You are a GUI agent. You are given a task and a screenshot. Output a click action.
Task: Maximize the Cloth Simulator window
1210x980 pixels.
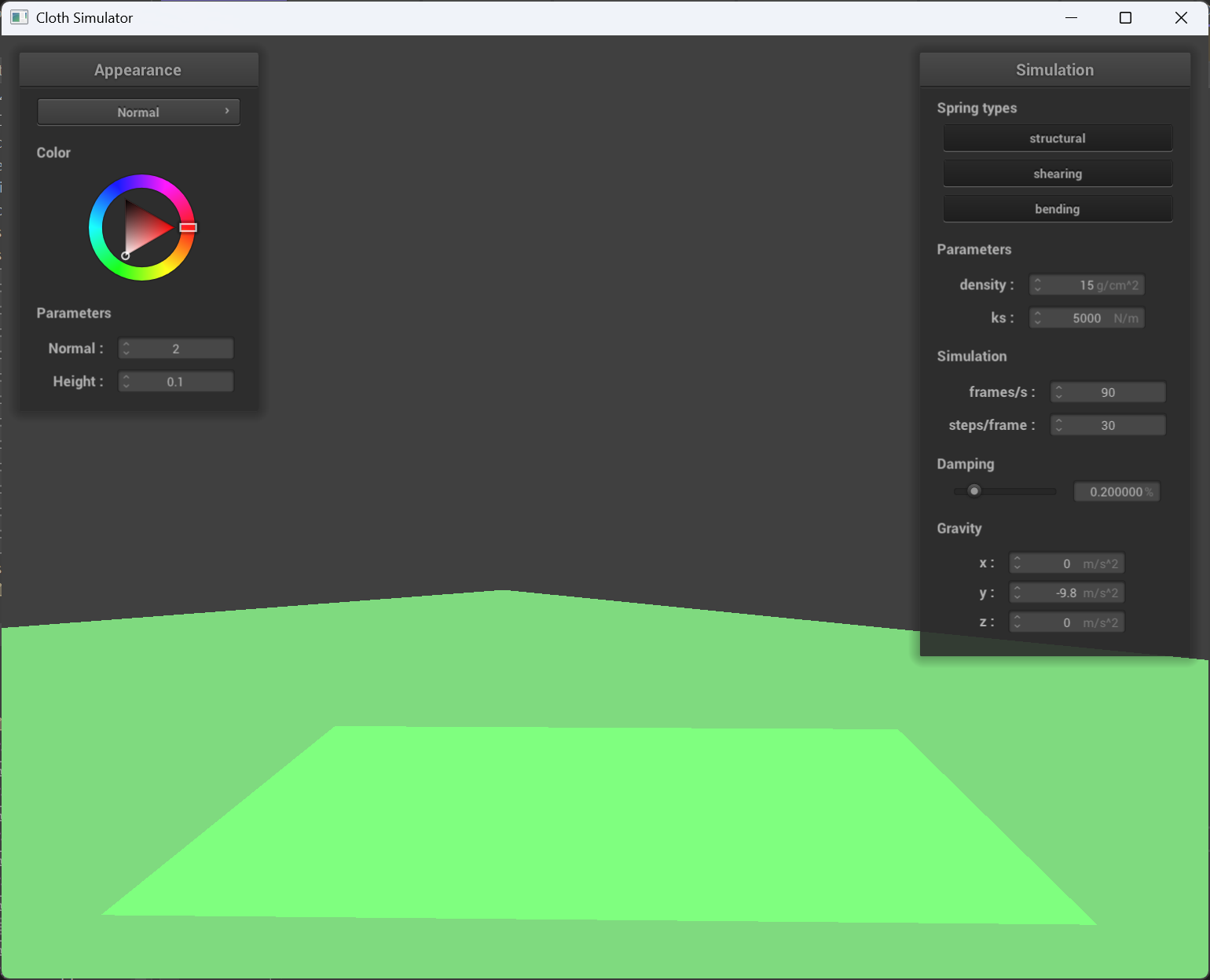[x=1125, y=17]
